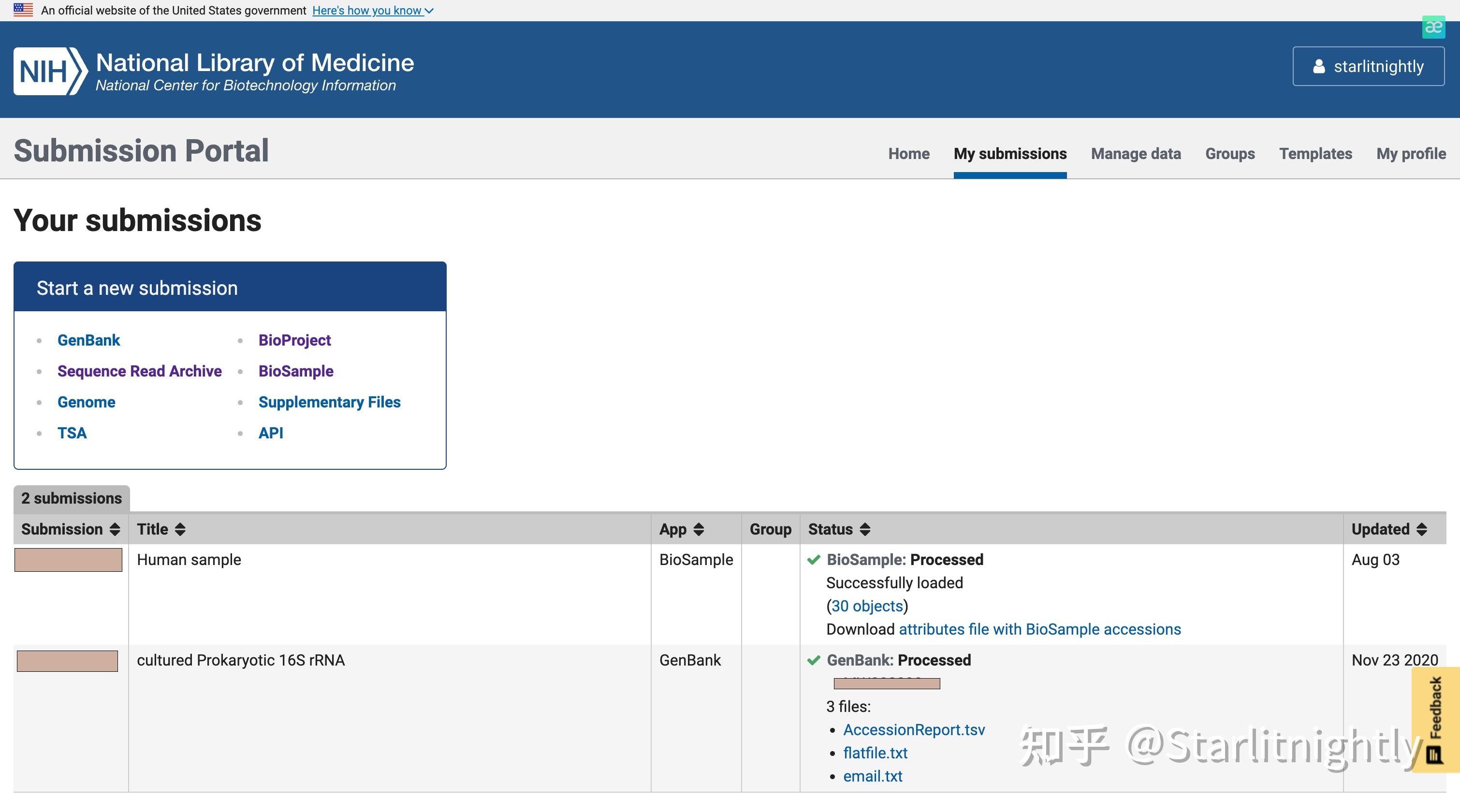Open the Groups tab

tap(1229, 154)
